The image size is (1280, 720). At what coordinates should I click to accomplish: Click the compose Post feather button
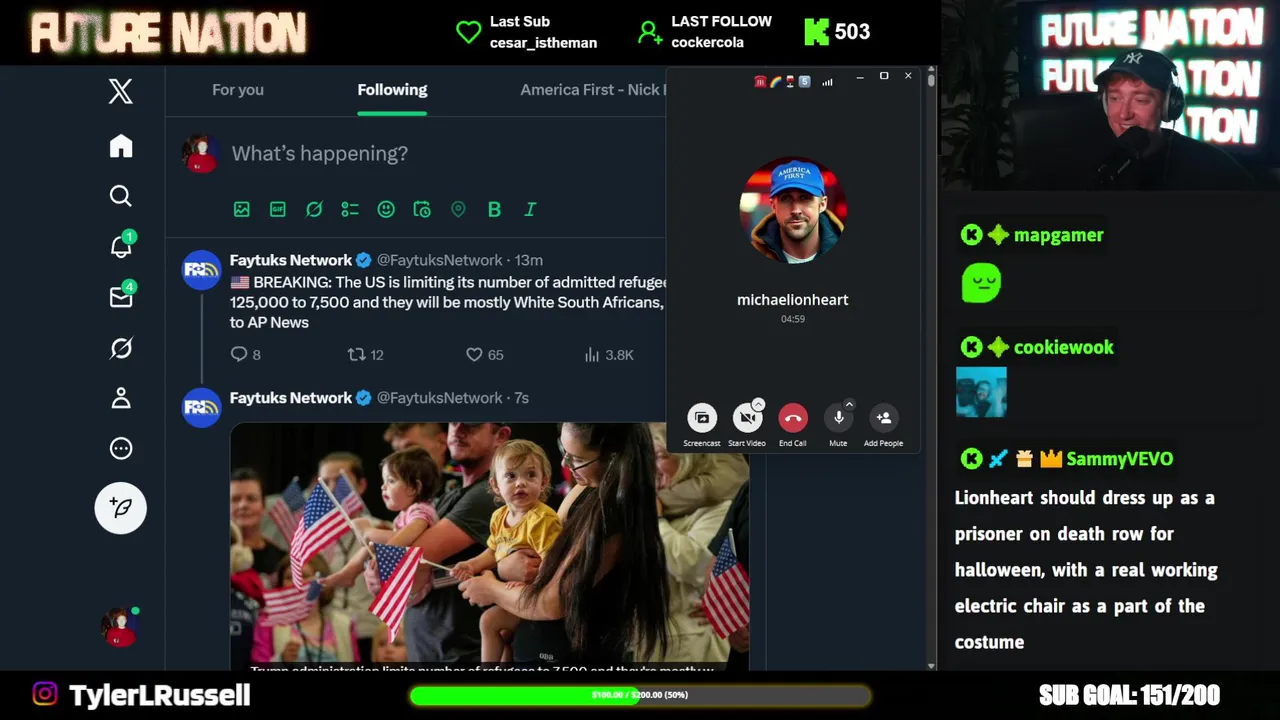[121, 508]
